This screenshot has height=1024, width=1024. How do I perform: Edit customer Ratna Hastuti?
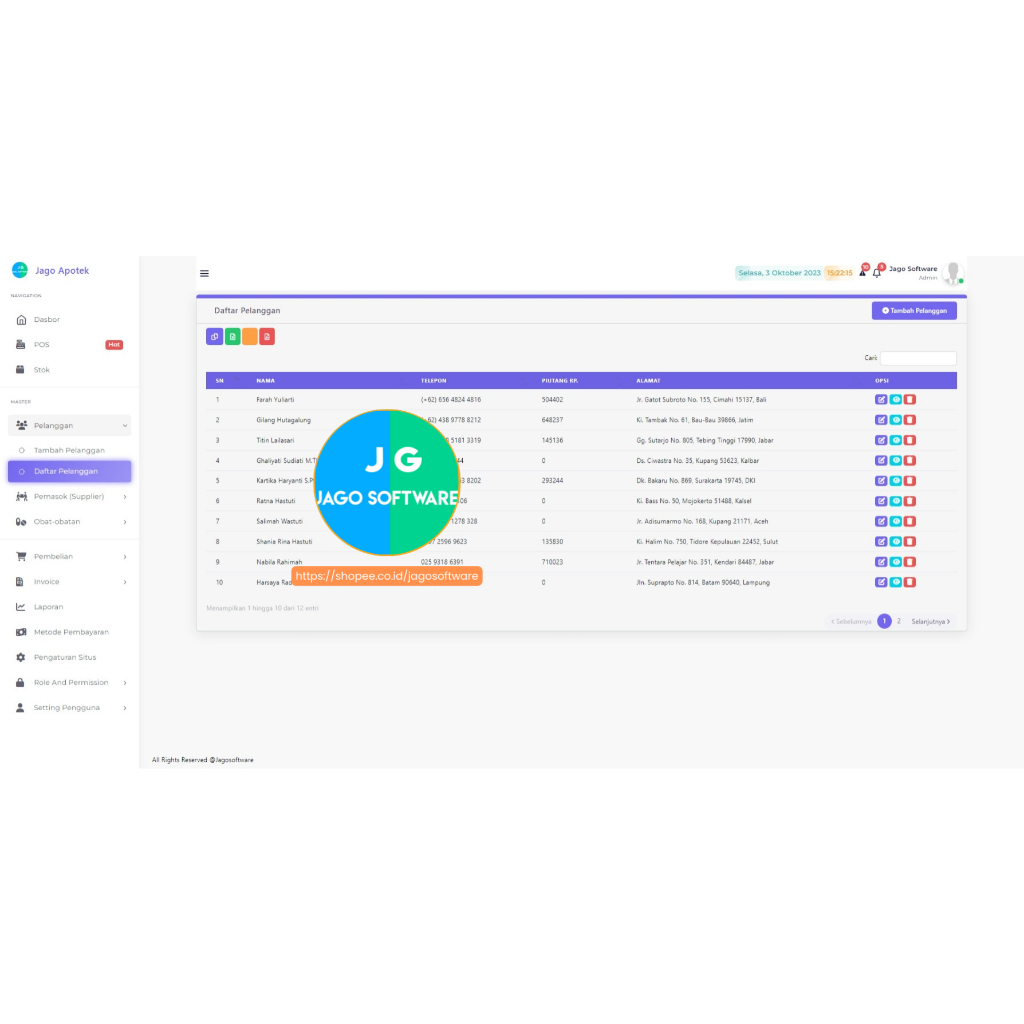[881, 501]
